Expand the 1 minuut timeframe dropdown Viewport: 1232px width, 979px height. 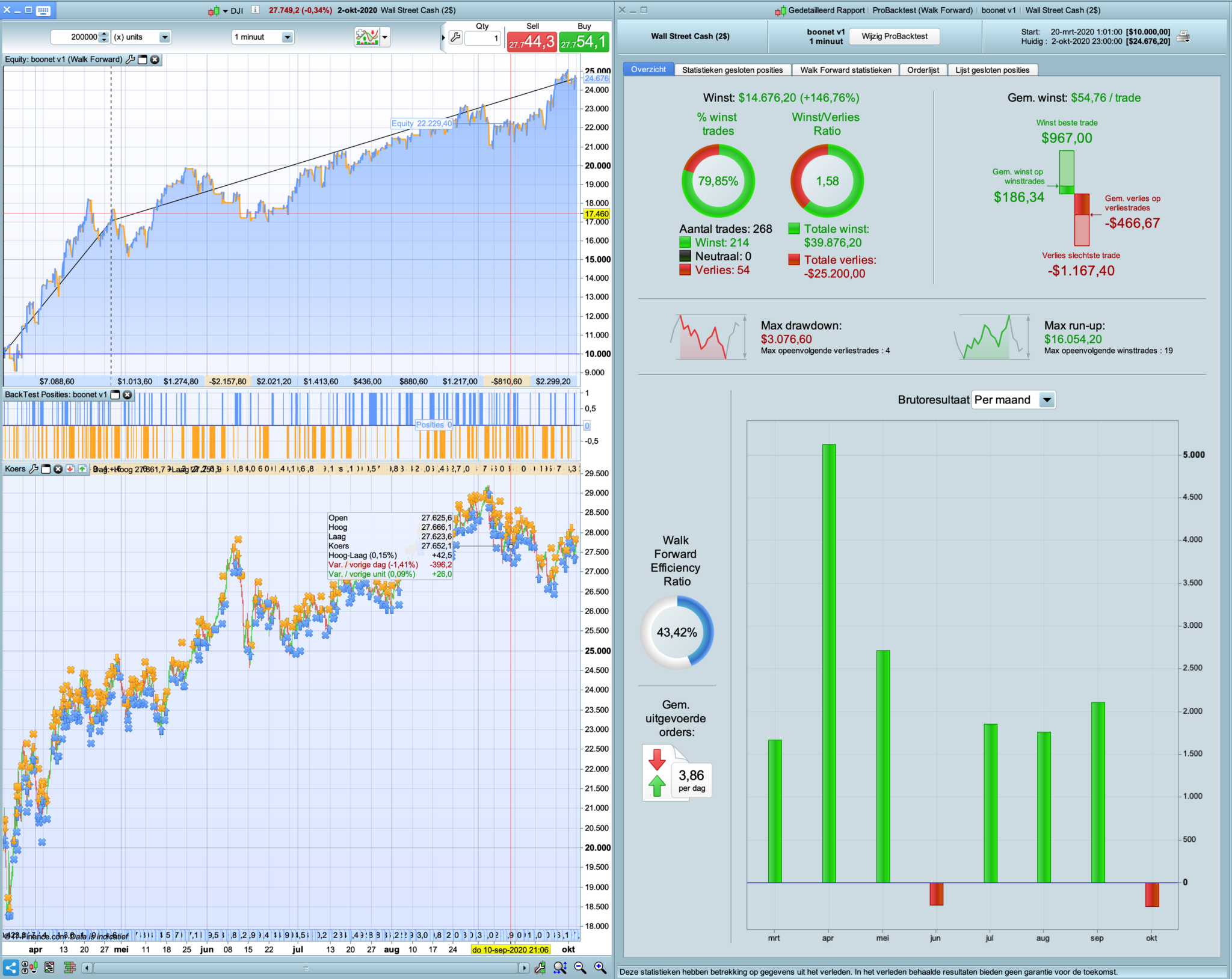point(287,37)
